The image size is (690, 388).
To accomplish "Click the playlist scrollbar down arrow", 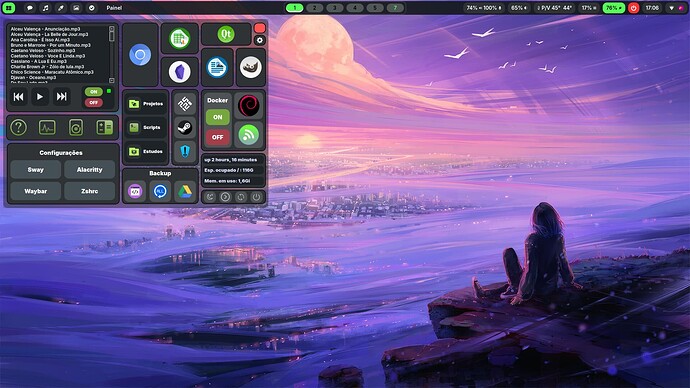I will pos(111,81).
